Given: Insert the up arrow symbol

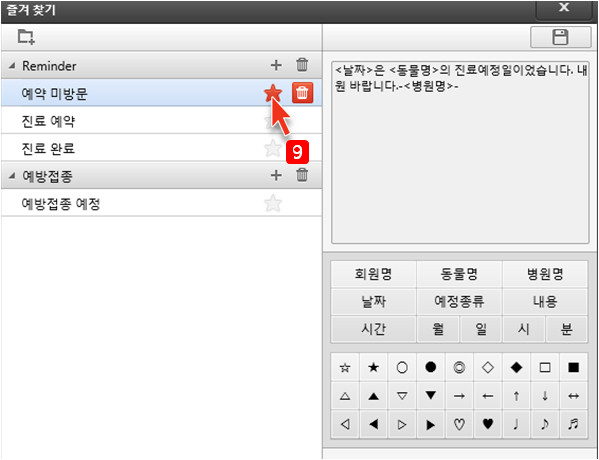Looking at the screenshot, I should (x=516, y=396).
